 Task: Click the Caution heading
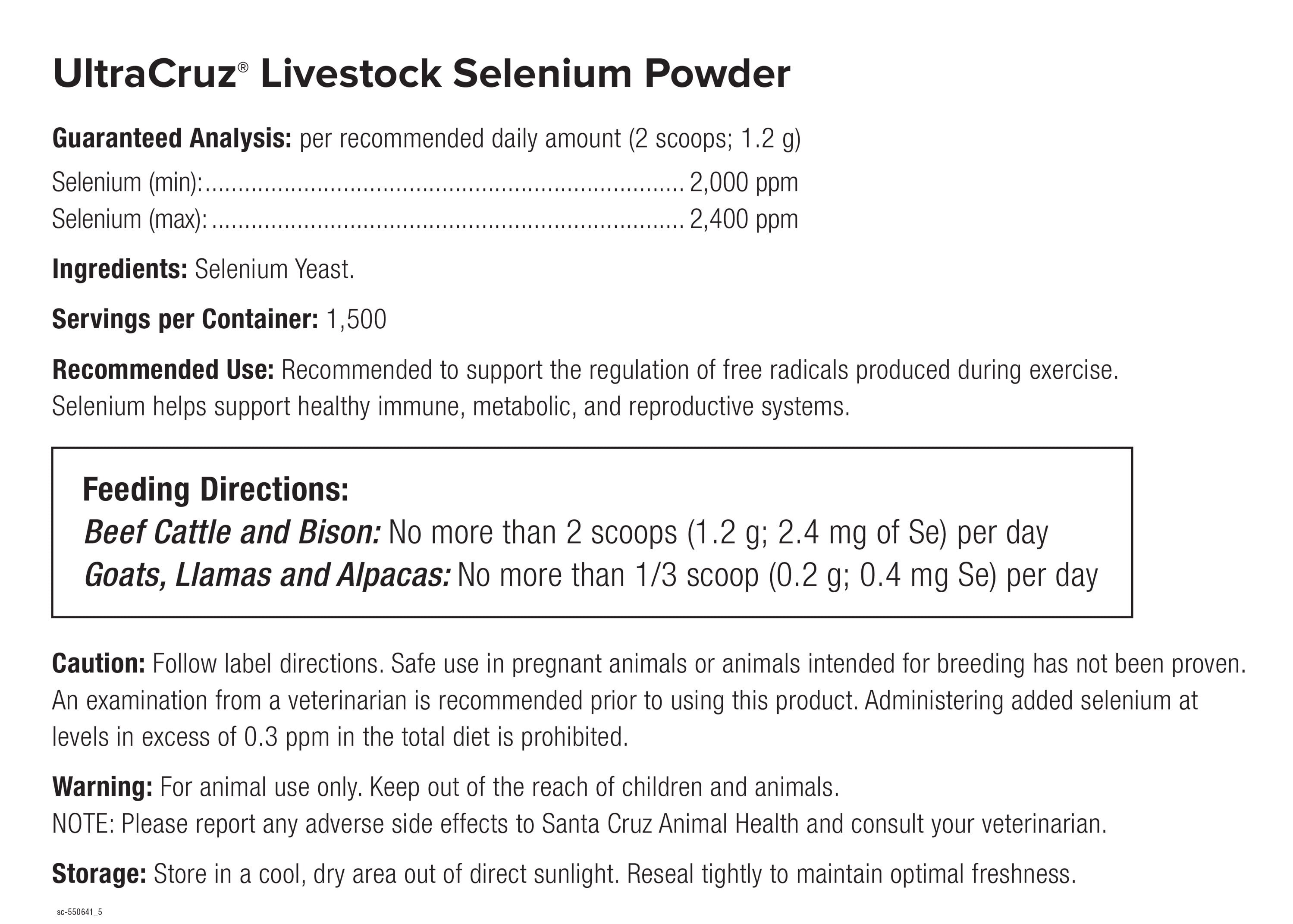[98, 663]
